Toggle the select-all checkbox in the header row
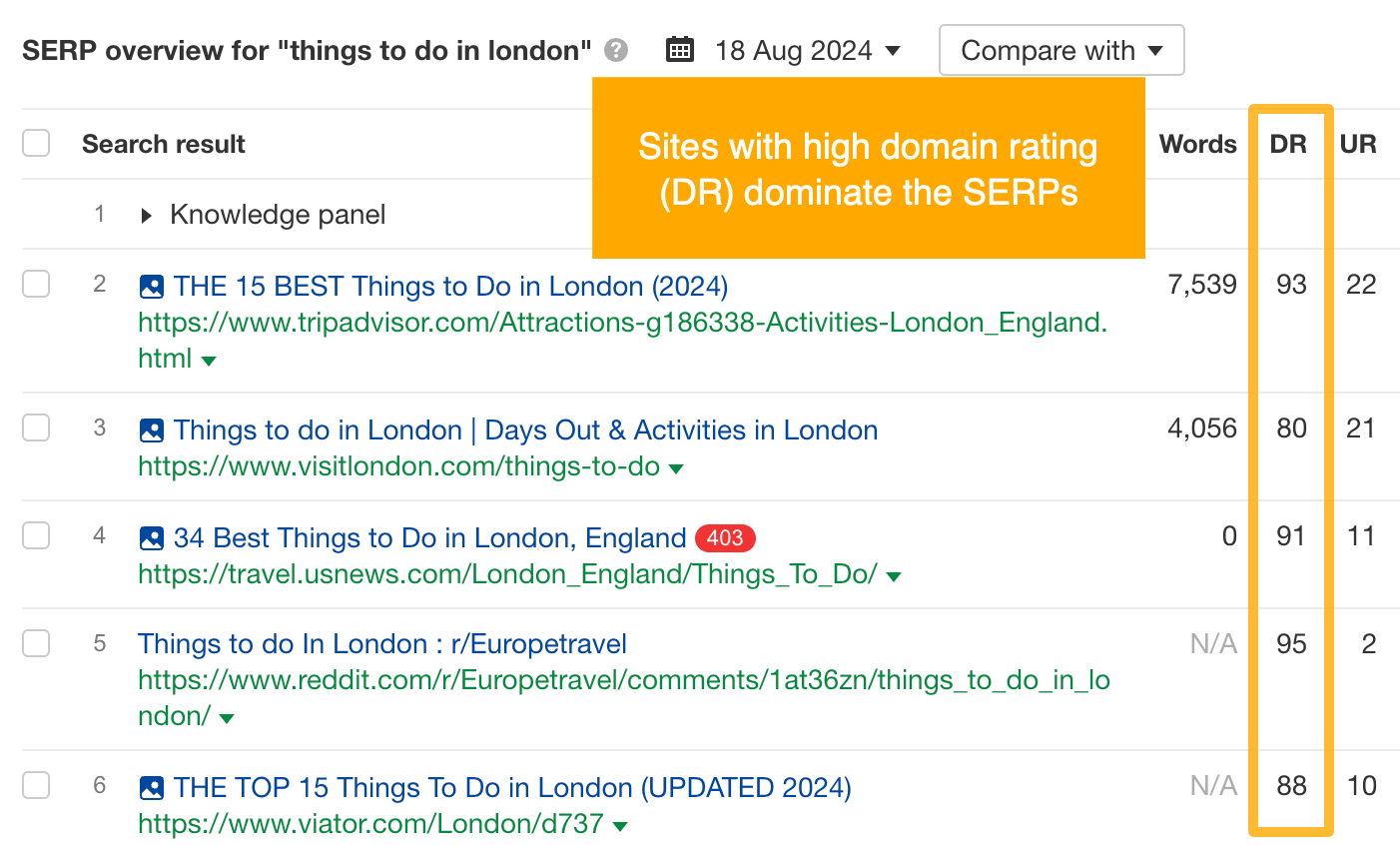The width and height of the screenshot is (1400, 845). click(x=36, y=143)
